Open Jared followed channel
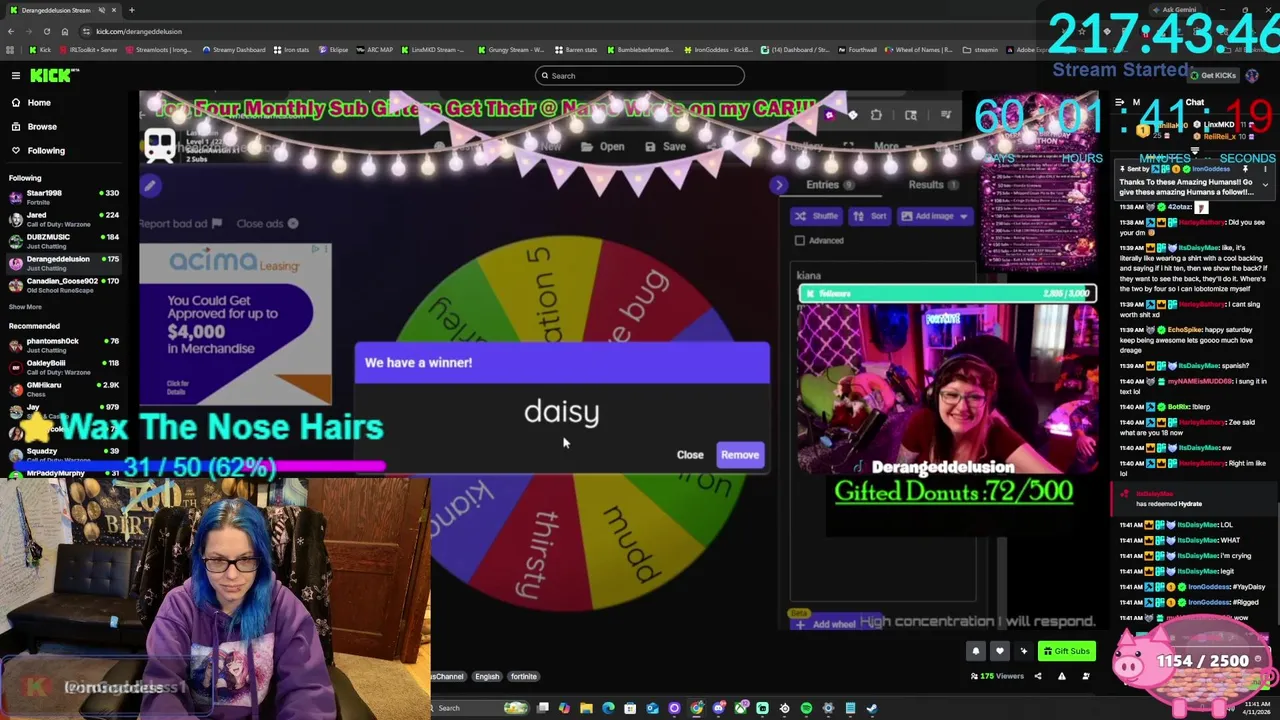Viewport: 1280px width, 720px height. (x=64, y=219)
